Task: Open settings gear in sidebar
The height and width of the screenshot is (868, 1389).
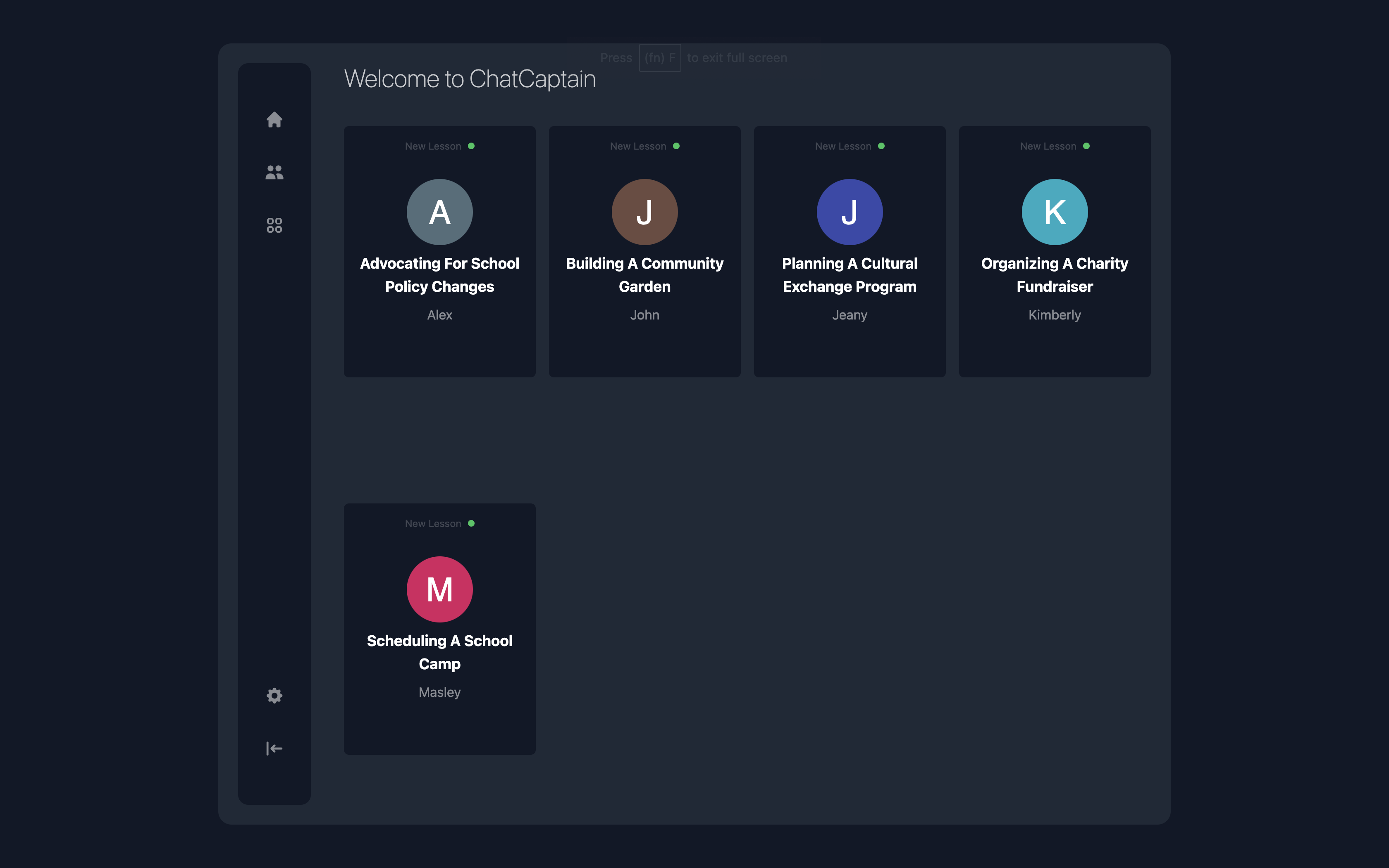Action: point(274,695)
